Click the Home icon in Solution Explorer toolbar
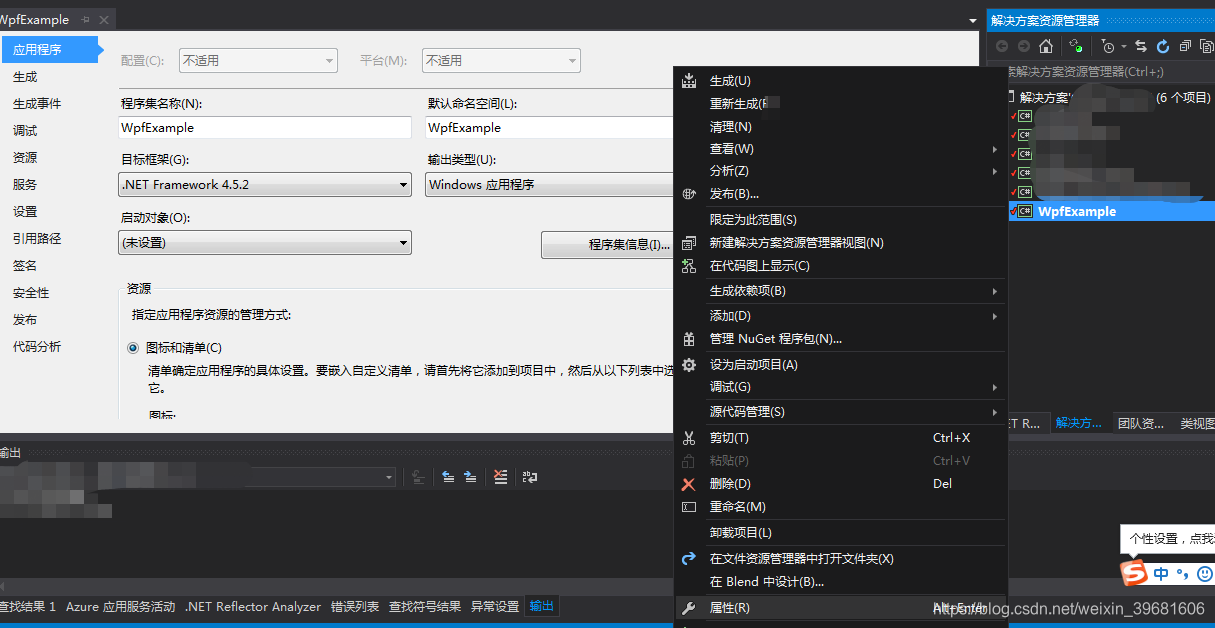The height and width of the screenshot is (628, 1215). point(1046,46)
